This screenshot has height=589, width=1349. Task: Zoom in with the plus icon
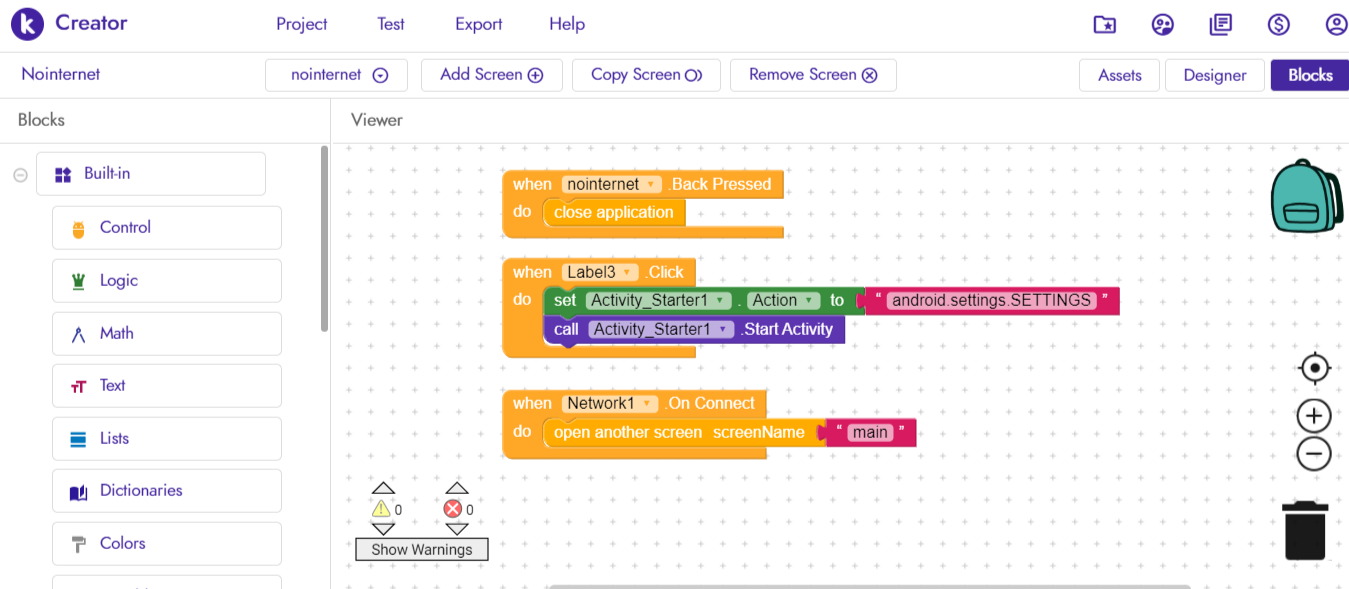1314,416
